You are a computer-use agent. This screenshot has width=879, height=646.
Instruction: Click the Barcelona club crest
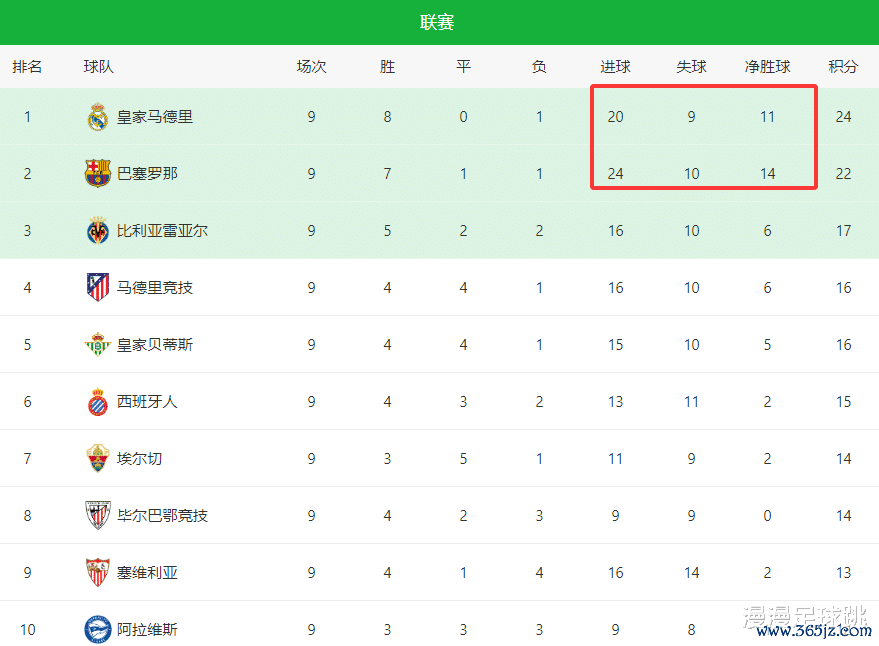97,174
